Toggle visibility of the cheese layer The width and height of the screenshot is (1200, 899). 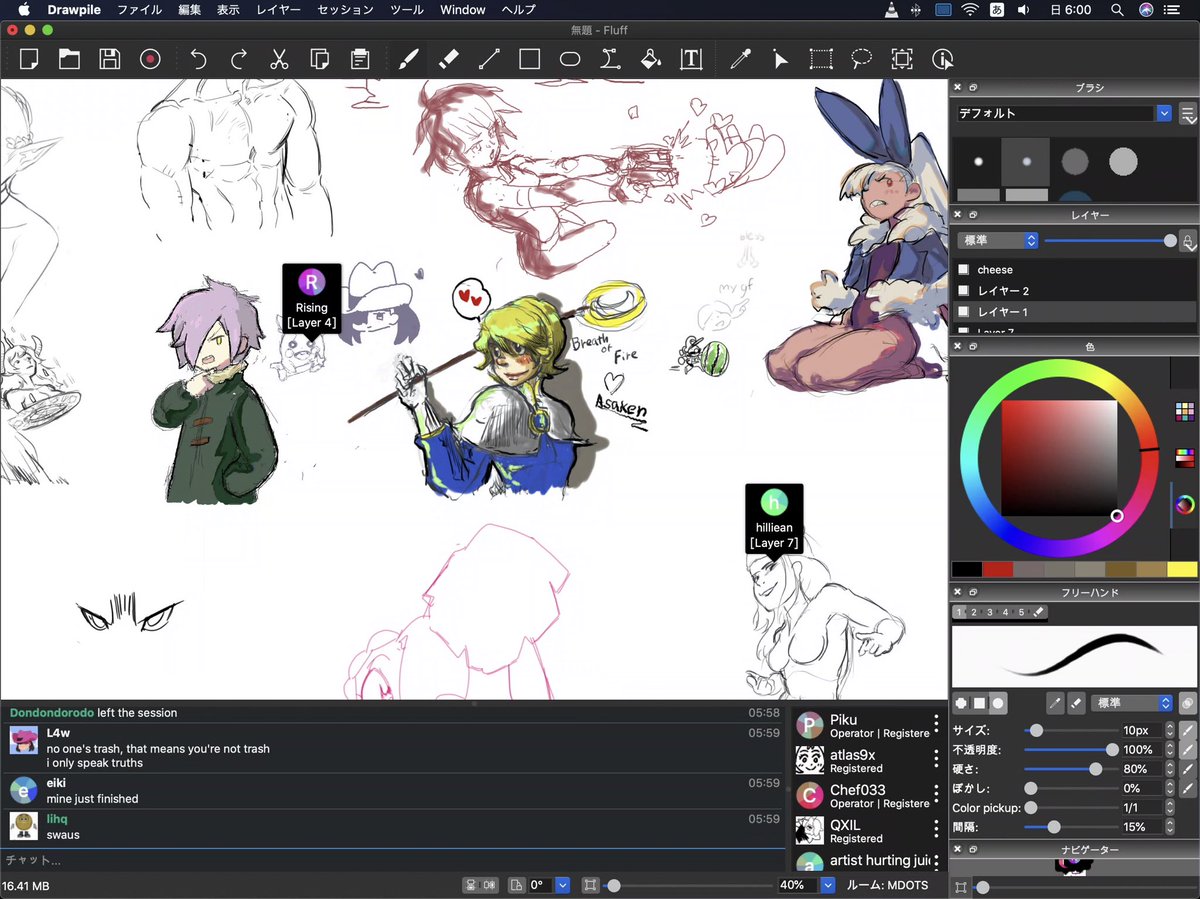pos(964,270)
